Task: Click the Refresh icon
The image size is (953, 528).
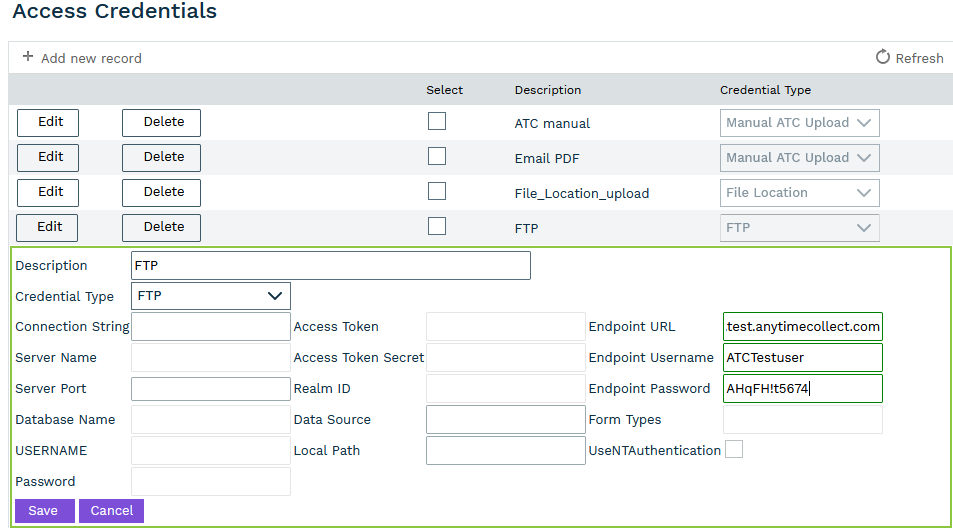Action: pyautogui.click(x=882, y=57)
